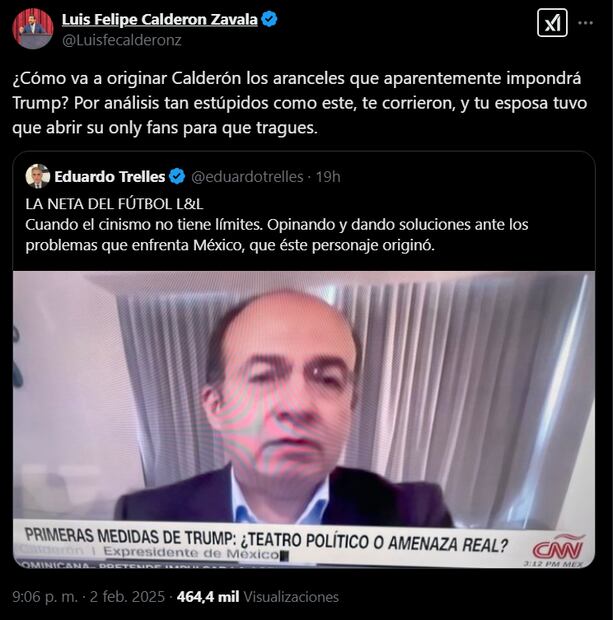Open the 464,4 mil Visualizaciones count
The image size is (613, 620).
pyautogui.click(x=258, y=597)
